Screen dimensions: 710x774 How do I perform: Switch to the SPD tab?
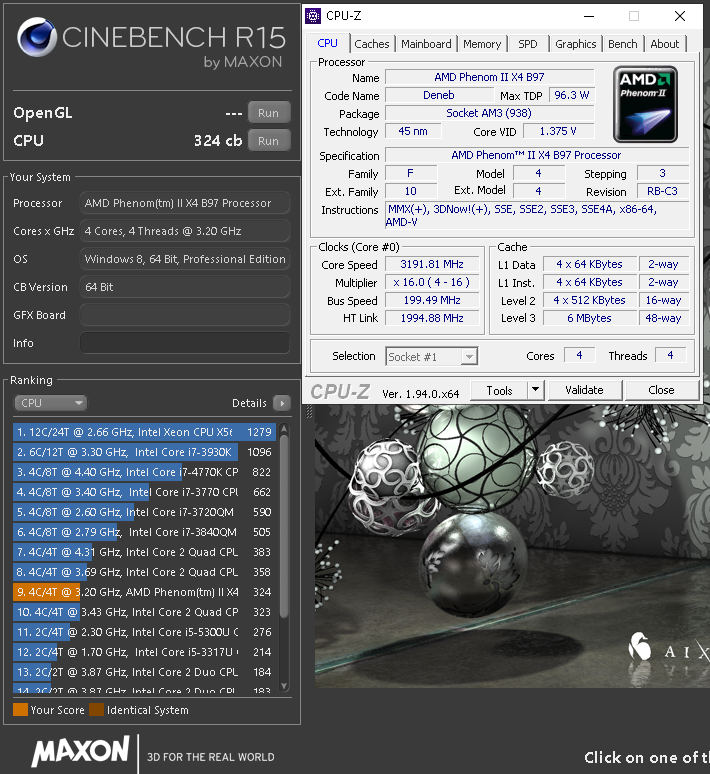[528, 44]
